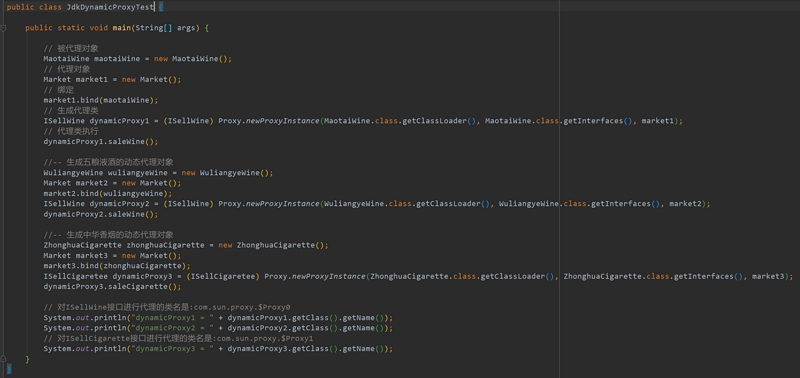Click the end-of-method fold marker in gutter
Image resolution: width=800 pixels, height=378 pixels.
tap(3, 360)
